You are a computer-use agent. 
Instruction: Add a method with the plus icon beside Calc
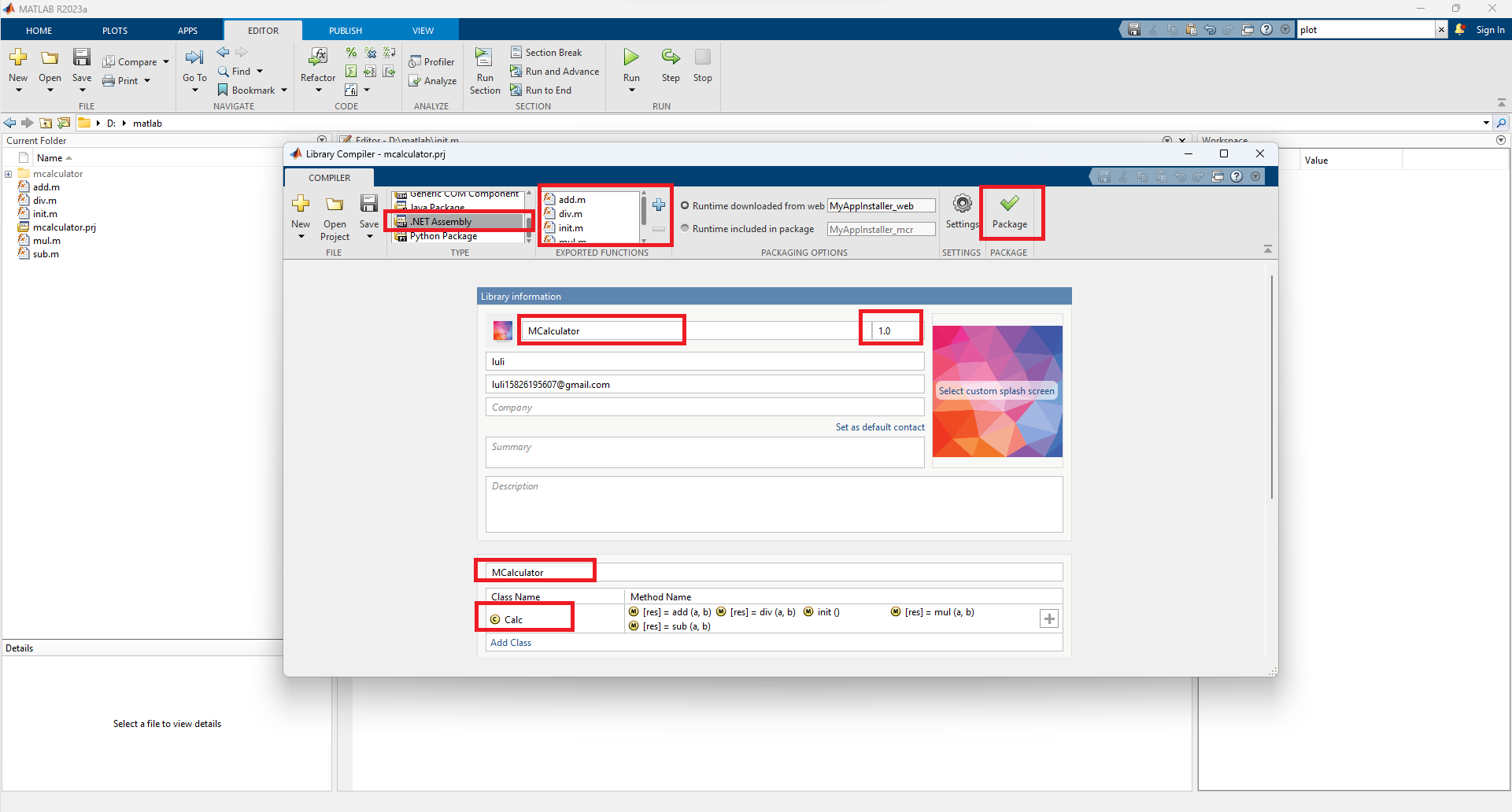pyautogui.click(x=1049, y=619)
